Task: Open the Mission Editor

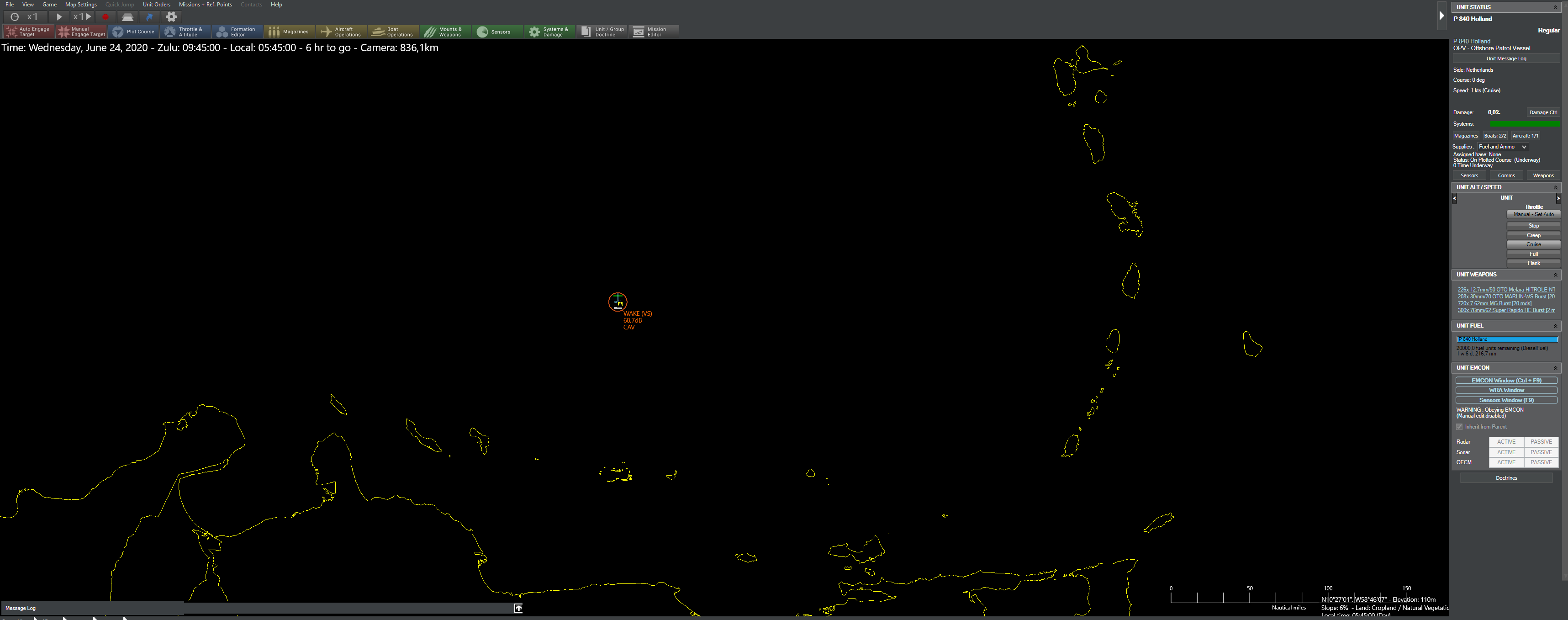Action: click(654, 32)
